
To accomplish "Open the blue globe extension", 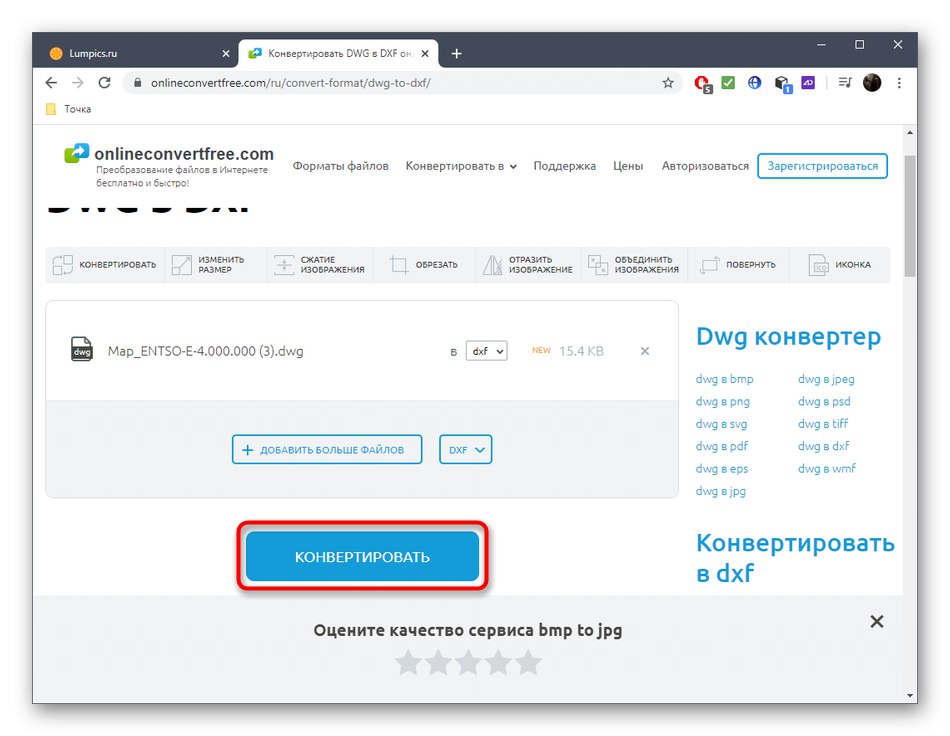I will pyautogui.click(x=754, y=82).
